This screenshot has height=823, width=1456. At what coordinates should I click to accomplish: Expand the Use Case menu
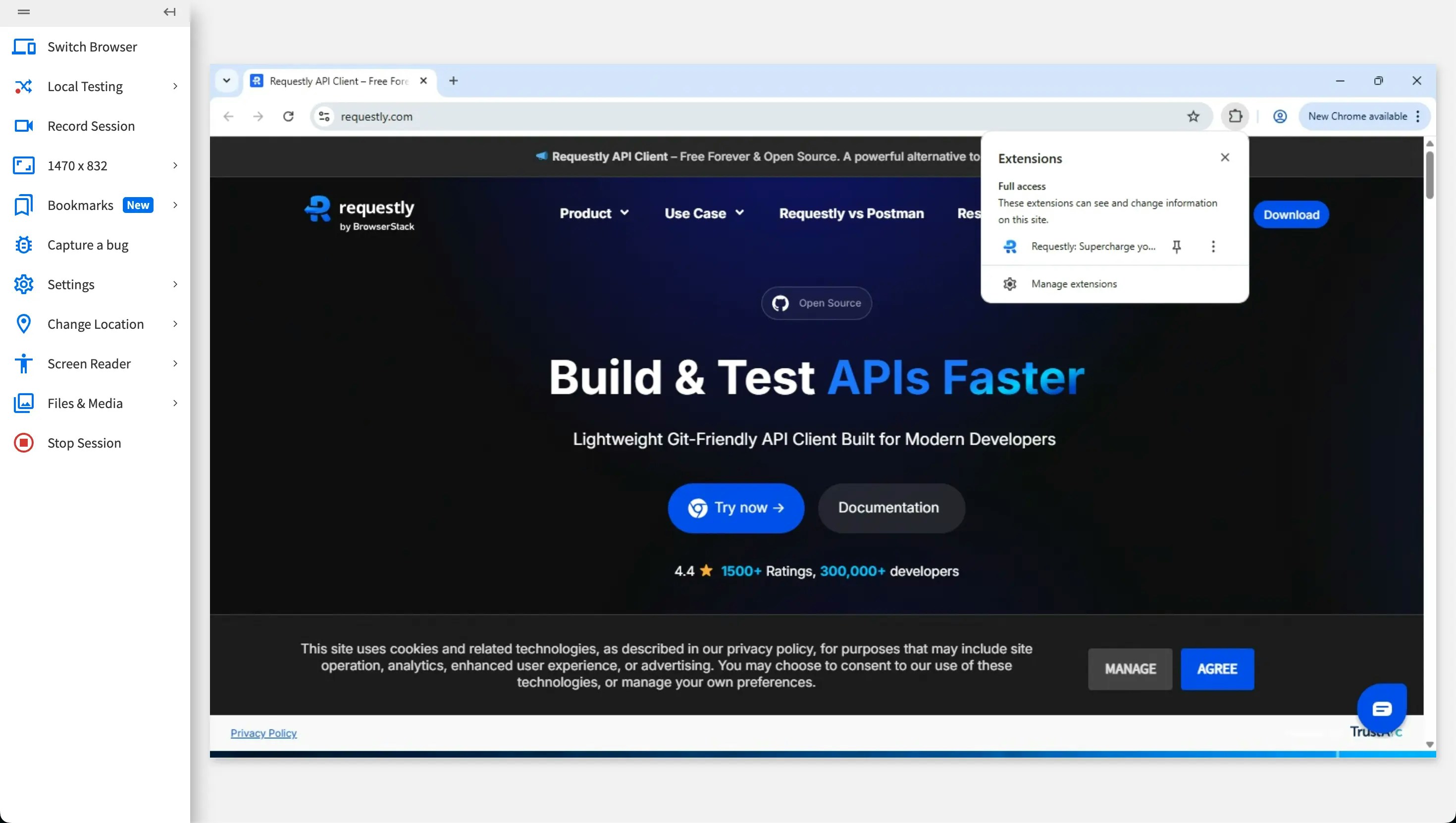point(703,213)
